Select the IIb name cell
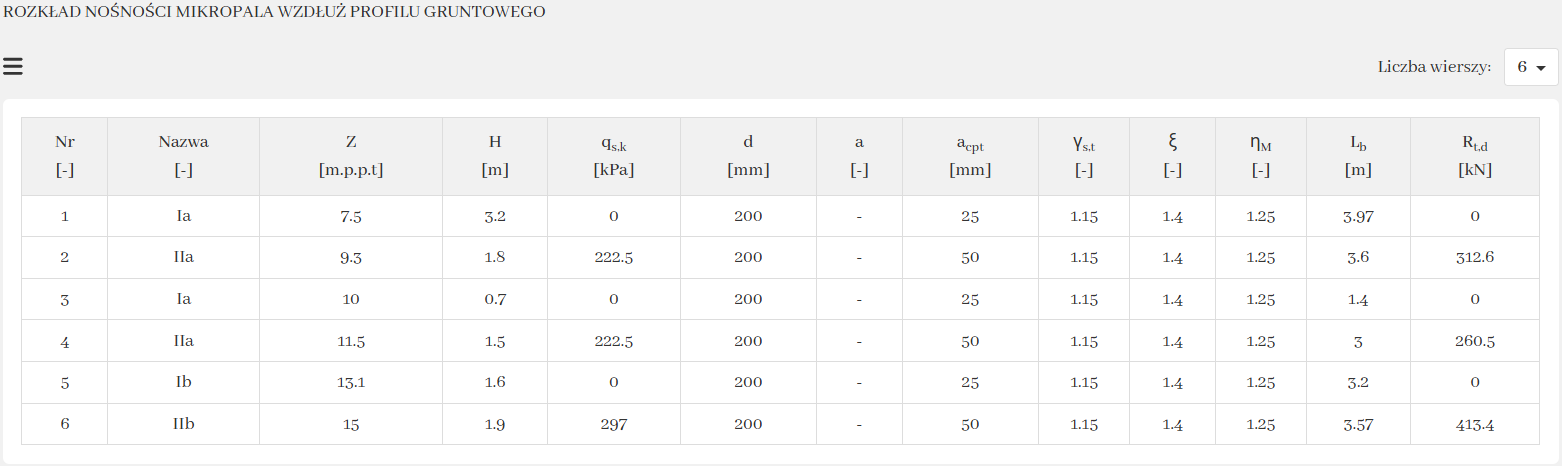The image size is (1562, 466). tap(183, 424)
